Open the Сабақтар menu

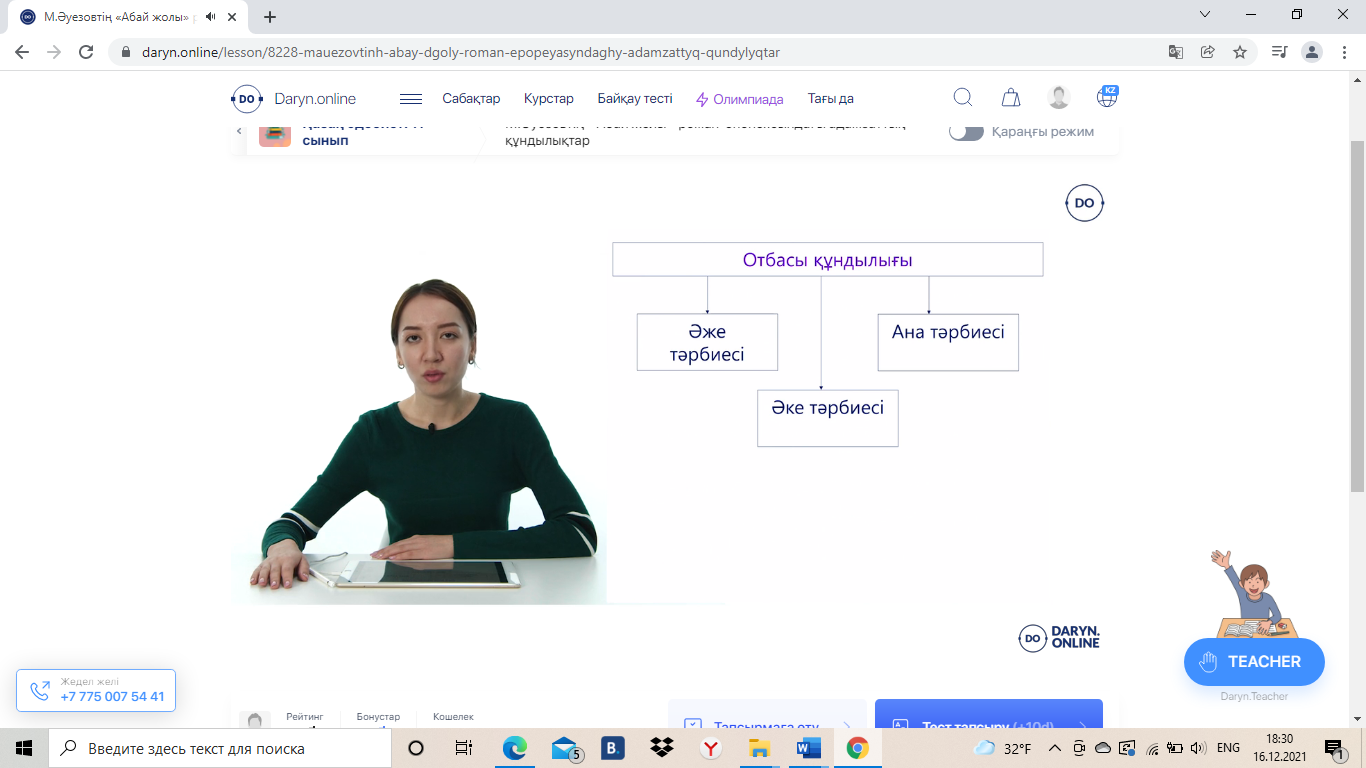coord(471,99)
